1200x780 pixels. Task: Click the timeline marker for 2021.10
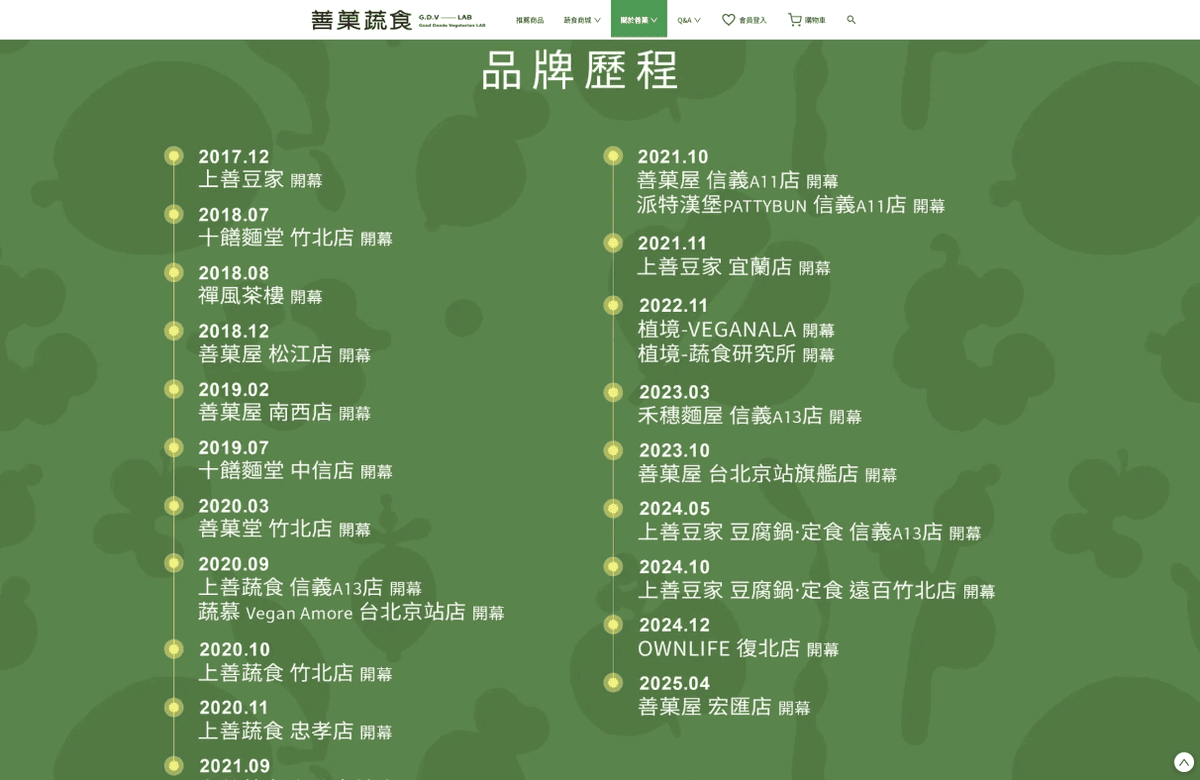pos(612,156)
